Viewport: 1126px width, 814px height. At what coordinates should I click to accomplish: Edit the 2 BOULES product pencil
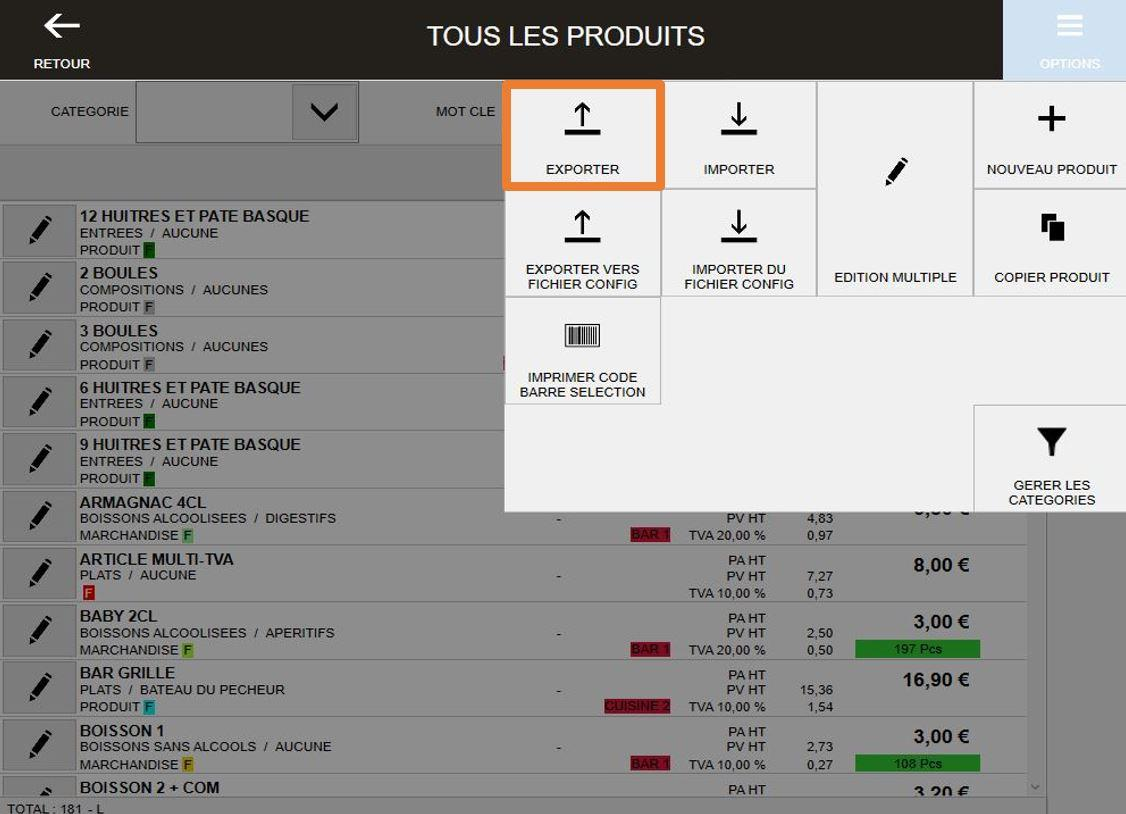click(x=39, y=288)
